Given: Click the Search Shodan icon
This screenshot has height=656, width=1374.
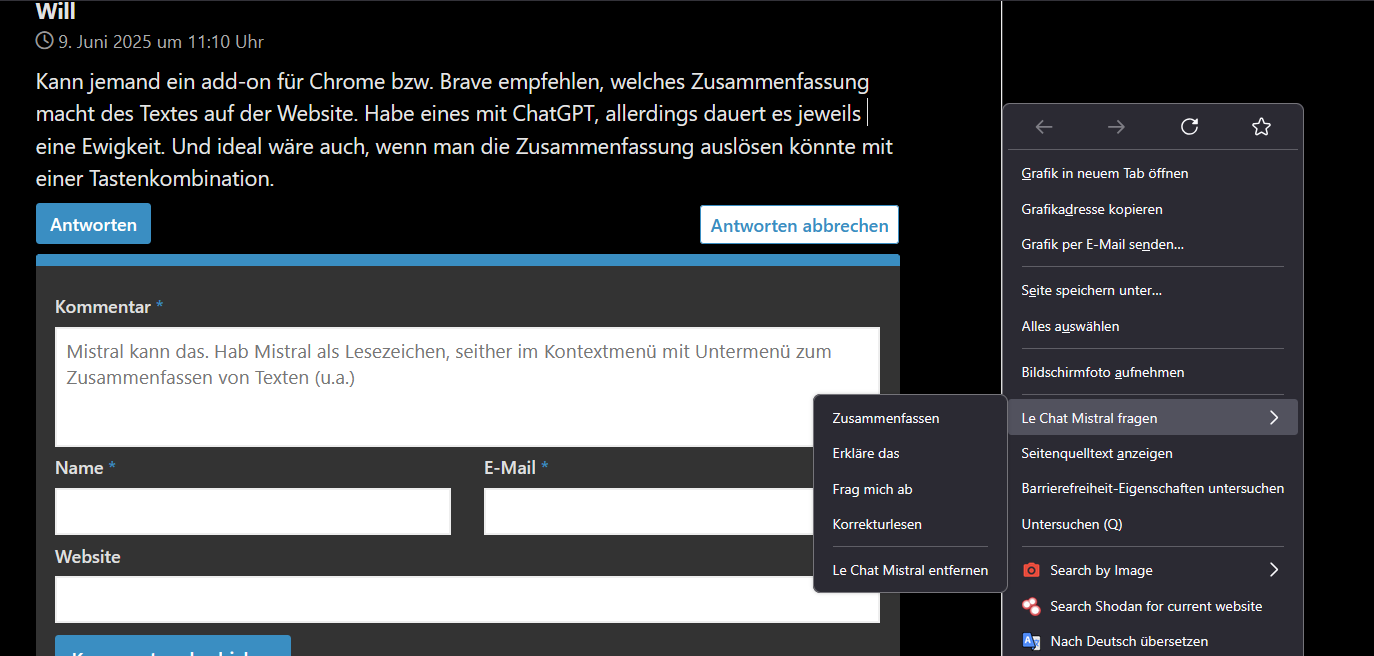Looking at the screenshot, I should click(x=1032, y=606).
